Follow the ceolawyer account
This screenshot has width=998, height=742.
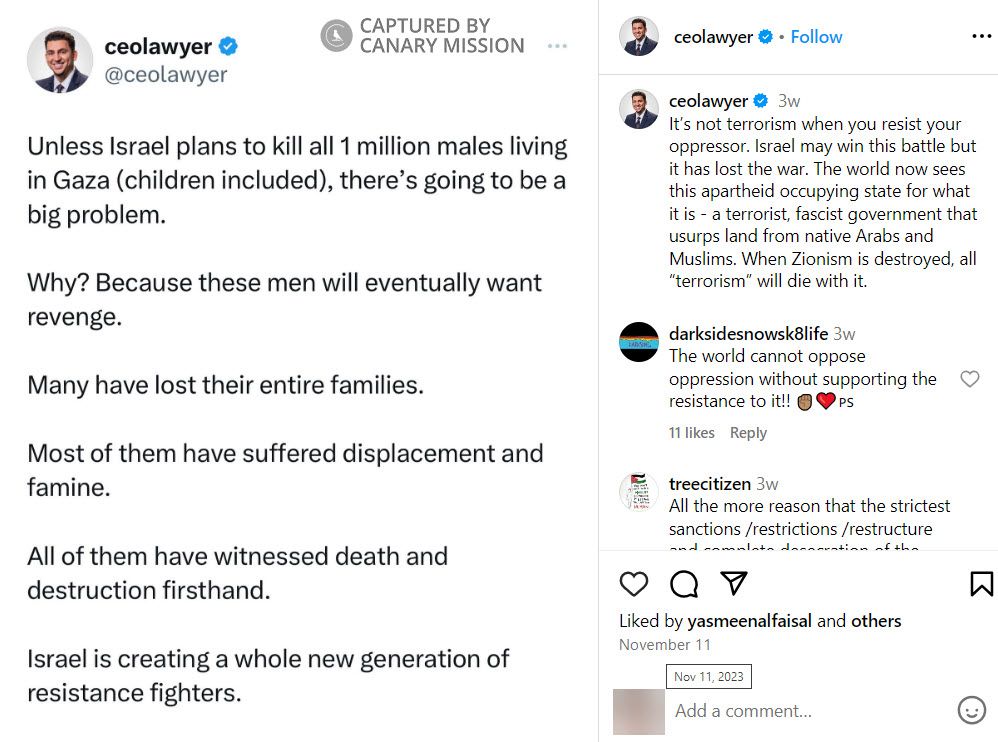pyautogui.click(x=816, y=37)
